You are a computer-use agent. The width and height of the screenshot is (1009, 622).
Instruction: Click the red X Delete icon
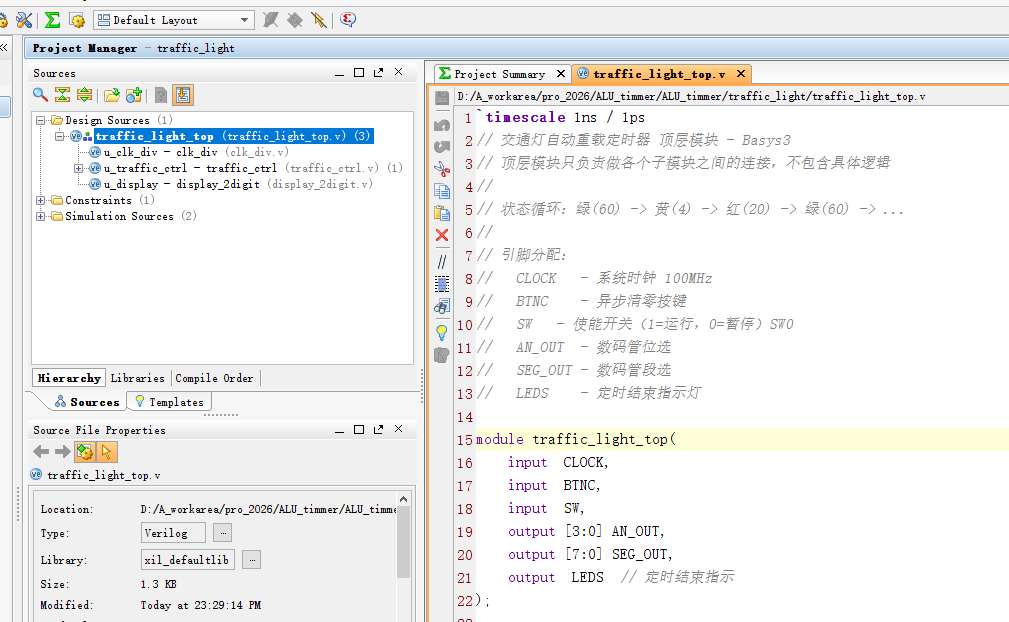(x=442, y=235)
